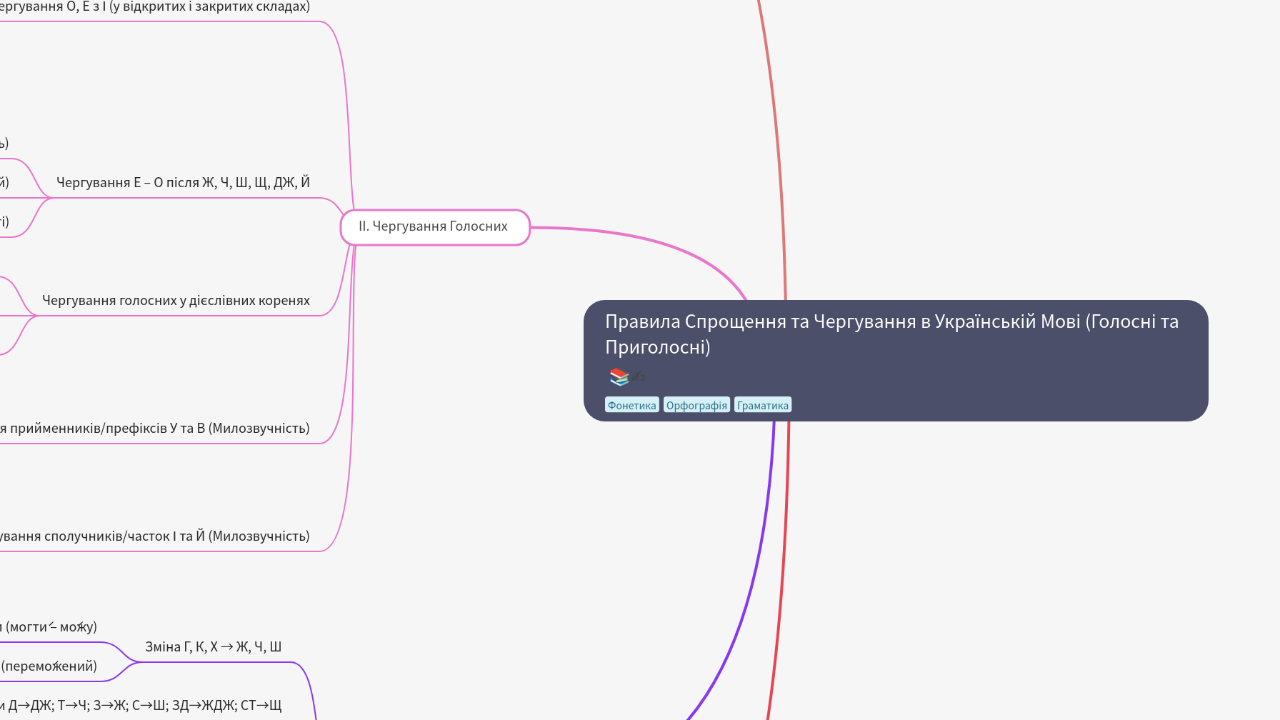Select the Чергування О, Е з І node
This screenshot has width=1280, height=720.
tap(155, 7)
